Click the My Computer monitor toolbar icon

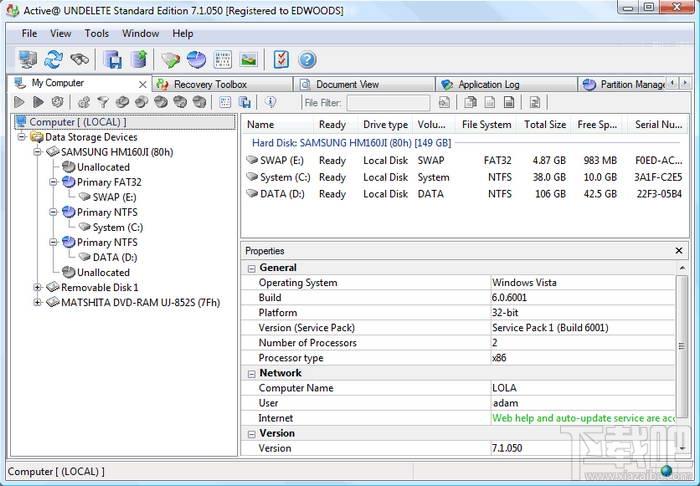point(28,59)
